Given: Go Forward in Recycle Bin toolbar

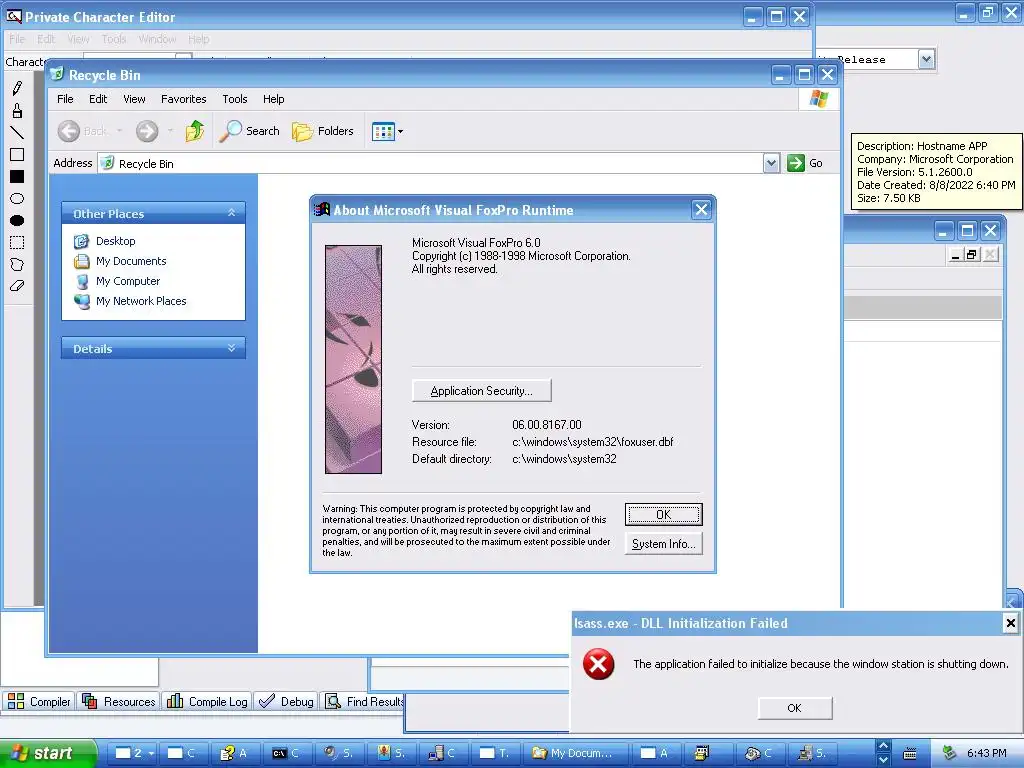Looking at the screenshot, I should point(147,131).
